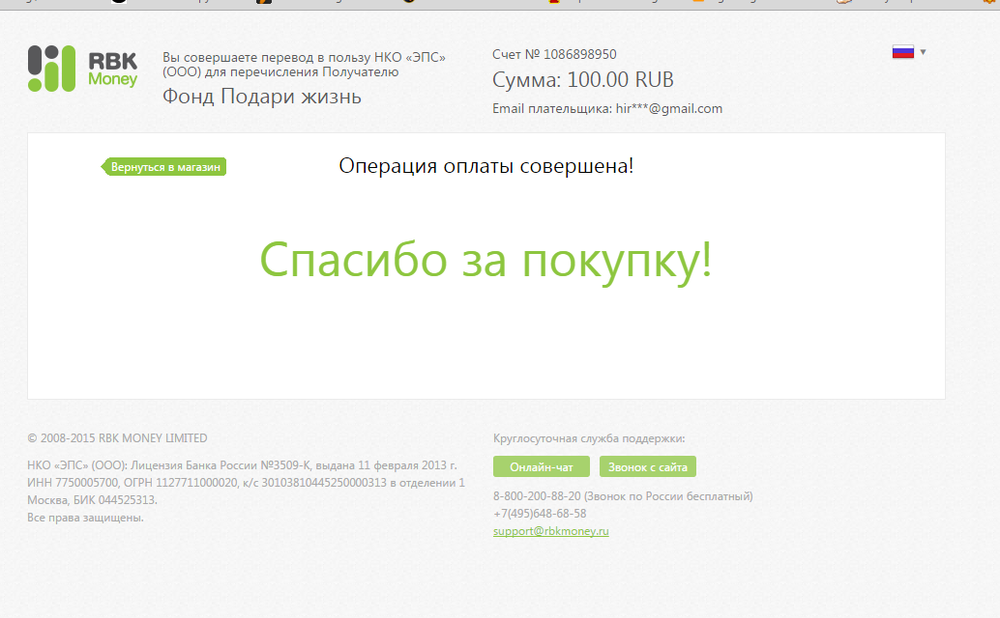Click the Russian flag language icon
Viewport: 1000px width, 618px height.
pos(903,52)
